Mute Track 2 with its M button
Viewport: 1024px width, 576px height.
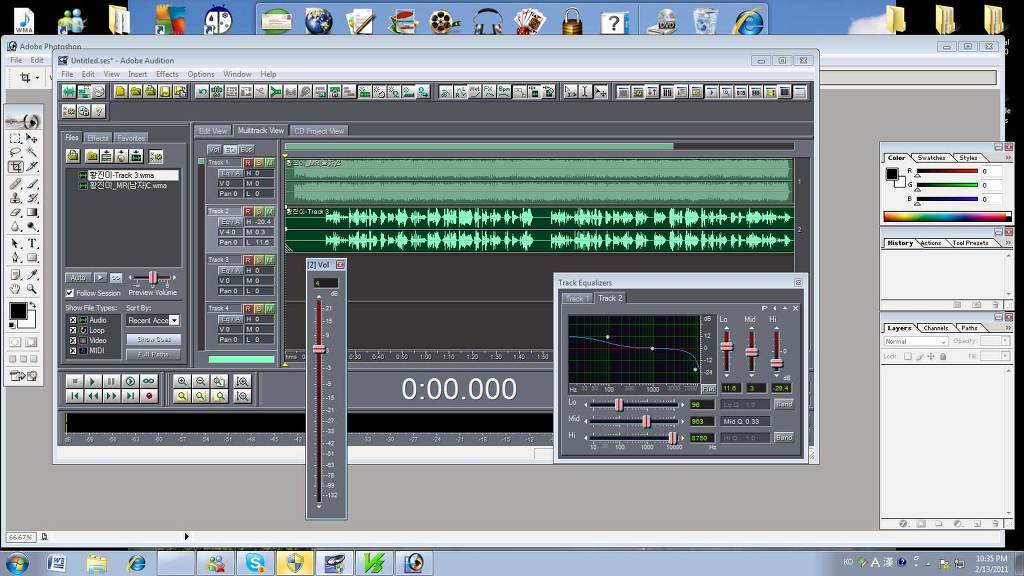pos(270,211)
